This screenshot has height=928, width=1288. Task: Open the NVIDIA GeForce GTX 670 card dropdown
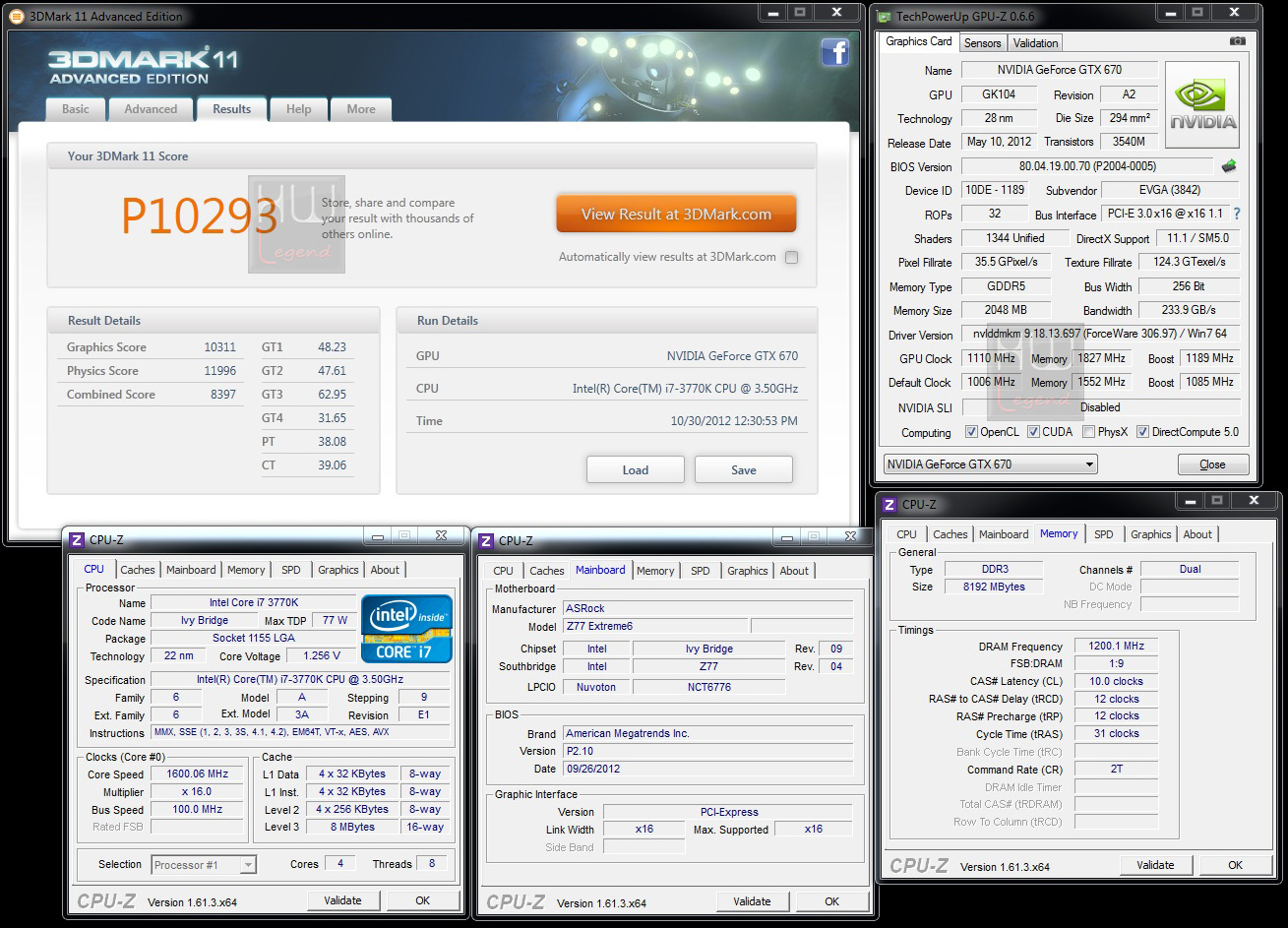click(x=990, y=464)
